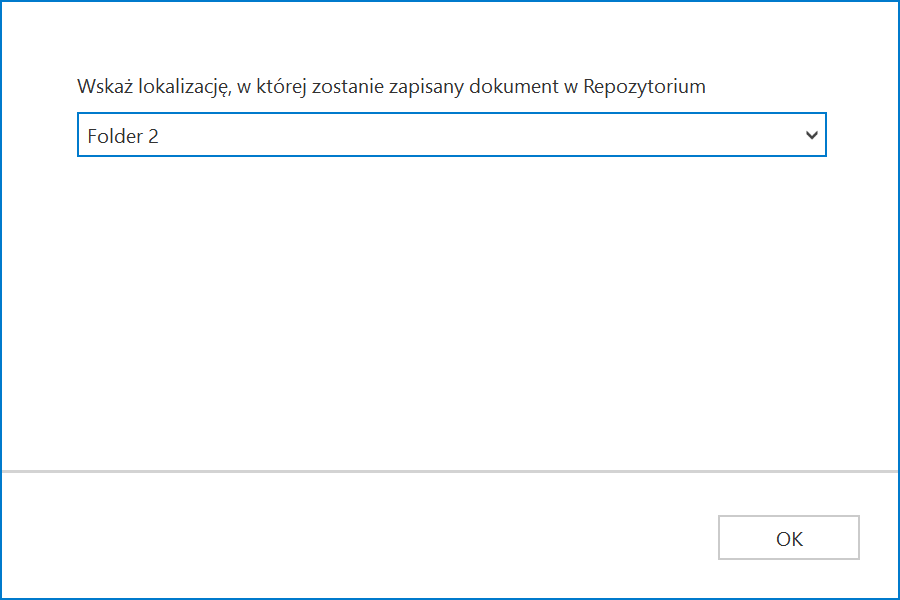
Task: Click the middle of the Folder 2 combo box
Action: click(x=452, y=134)
